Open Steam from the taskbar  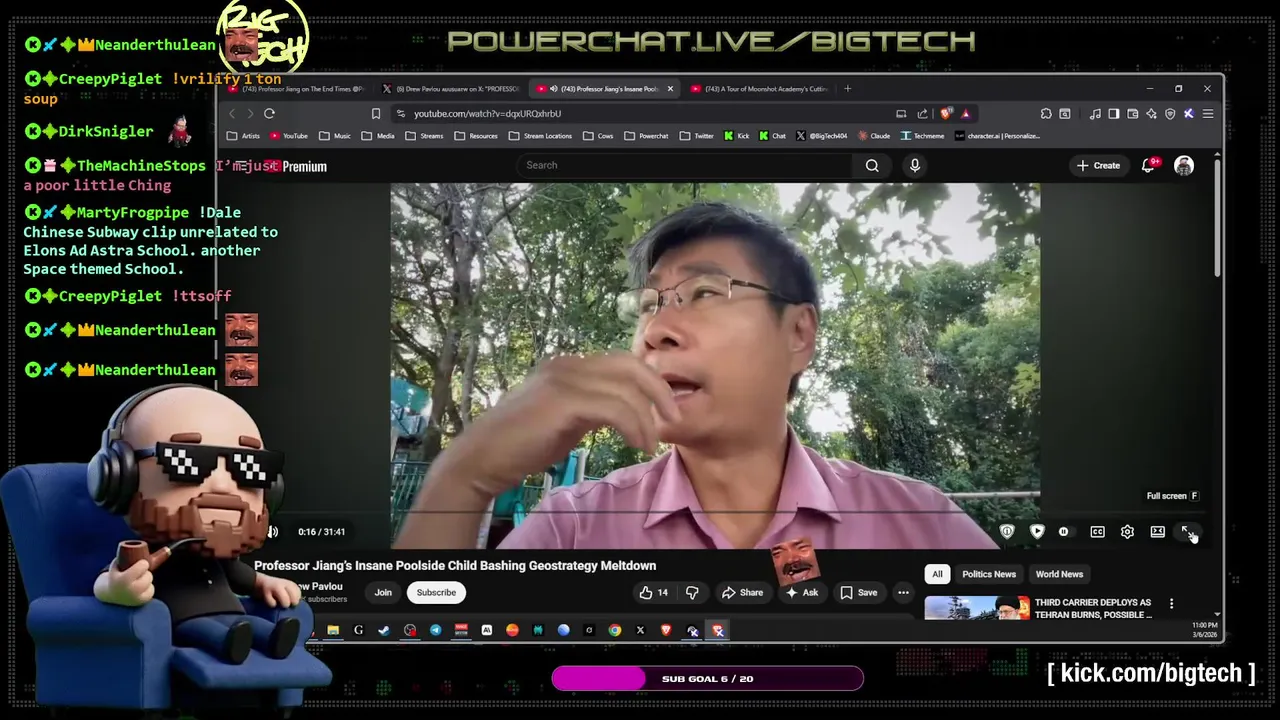[384, 630]
